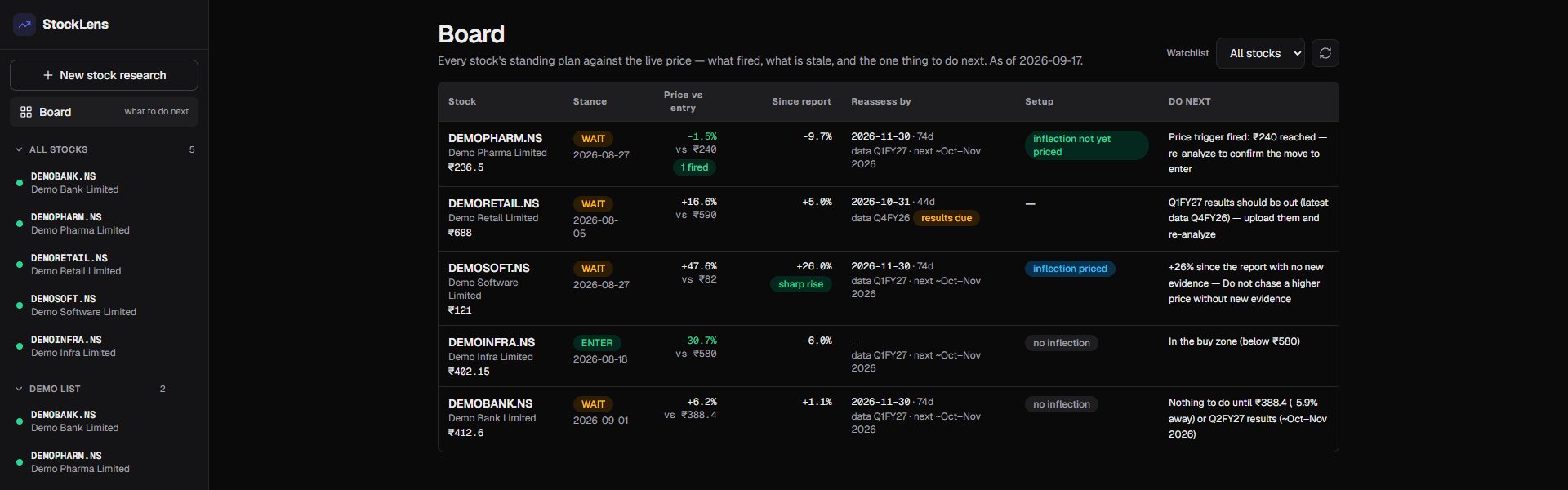Viewport: 1568px width, 490px height.
Task: Click the 'inflection not yet priced' tag
Action: (x=1086, y=145)
